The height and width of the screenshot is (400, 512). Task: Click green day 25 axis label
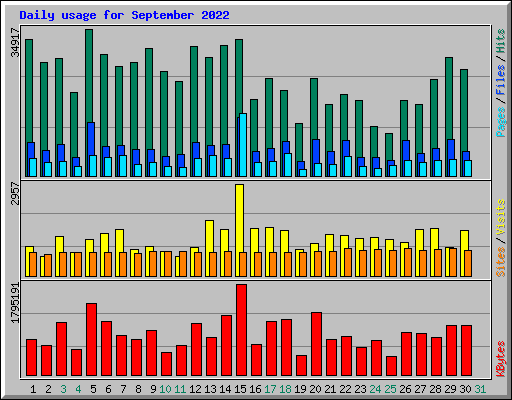[x=390, y=389]
